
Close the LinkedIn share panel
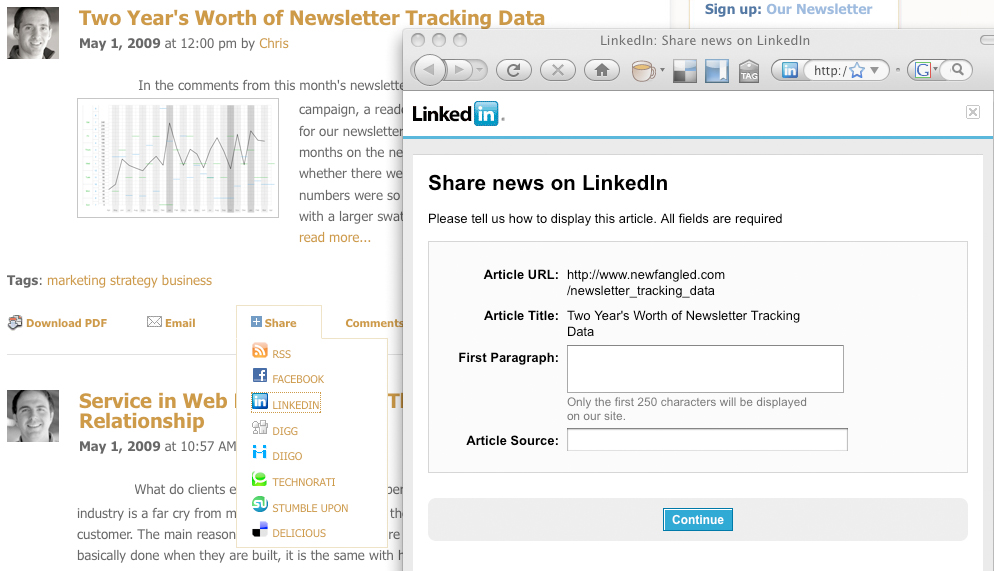(x=973, y=112)
